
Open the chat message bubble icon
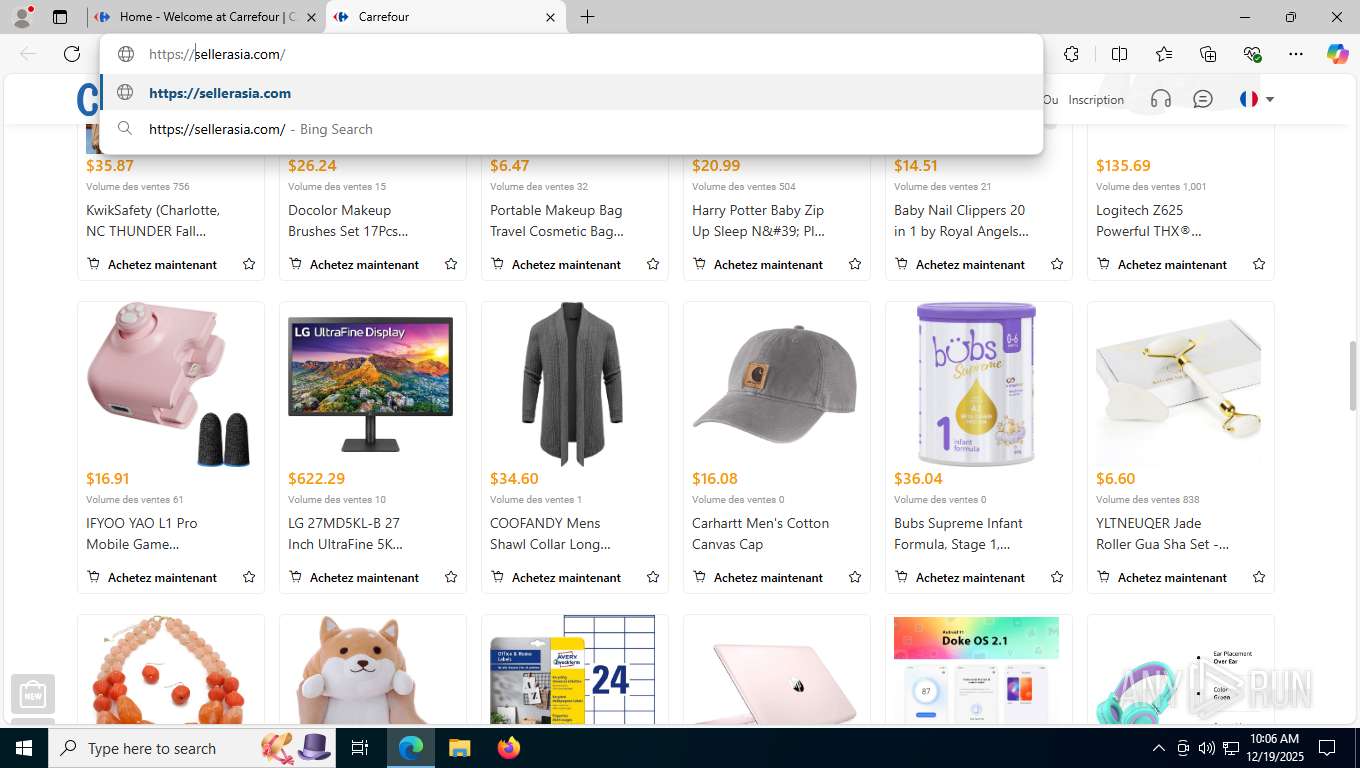1203,99
